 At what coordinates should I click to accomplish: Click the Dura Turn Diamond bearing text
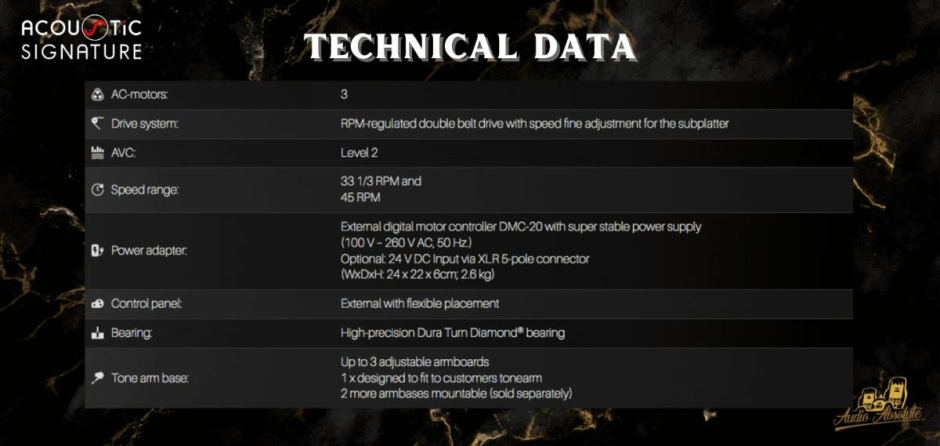point(441,332)
